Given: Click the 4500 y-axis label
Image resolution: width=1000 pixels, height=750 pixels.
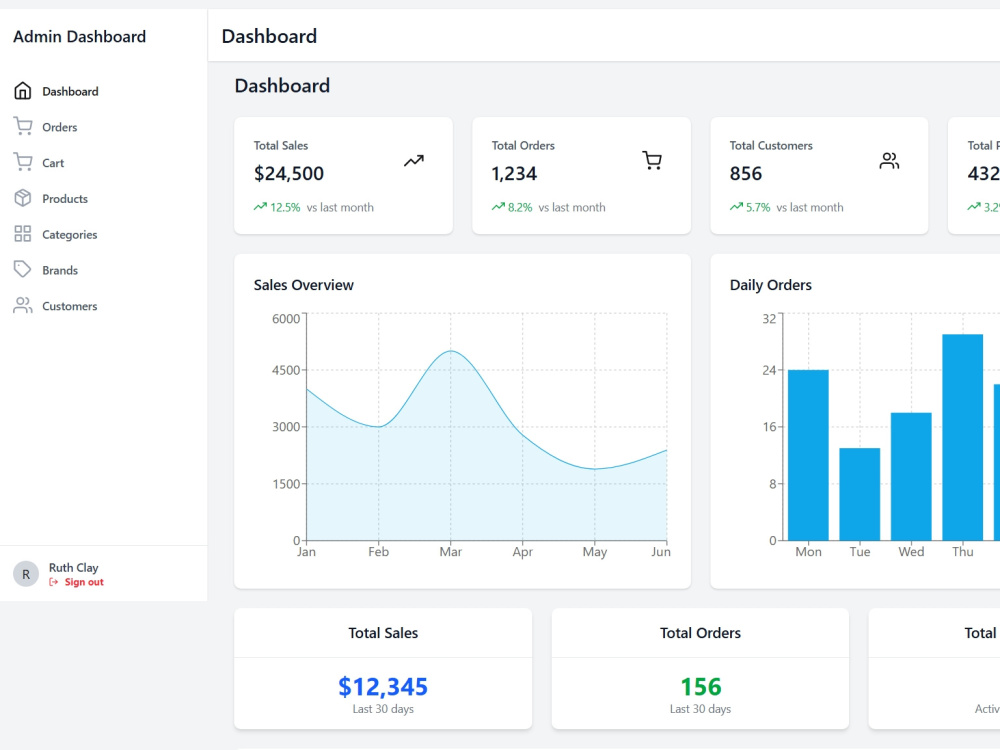Looking at the screenshot, I should point(286,370).
